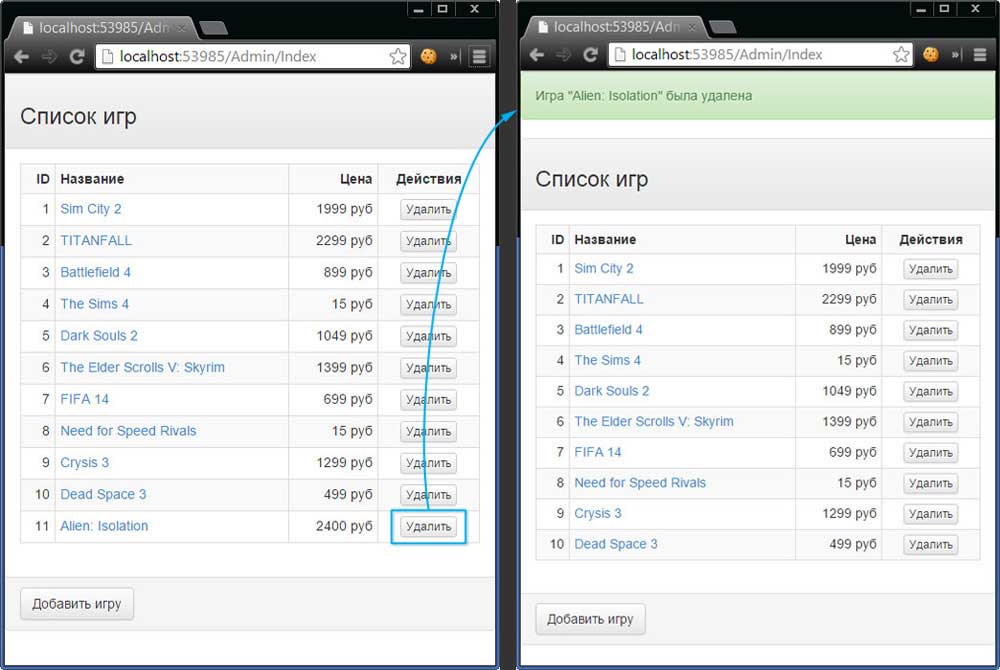Image resolution: width=1000 pixels, height=670 pixels.
Task: Close the localhost tab in left window
Action: [182, 28]
